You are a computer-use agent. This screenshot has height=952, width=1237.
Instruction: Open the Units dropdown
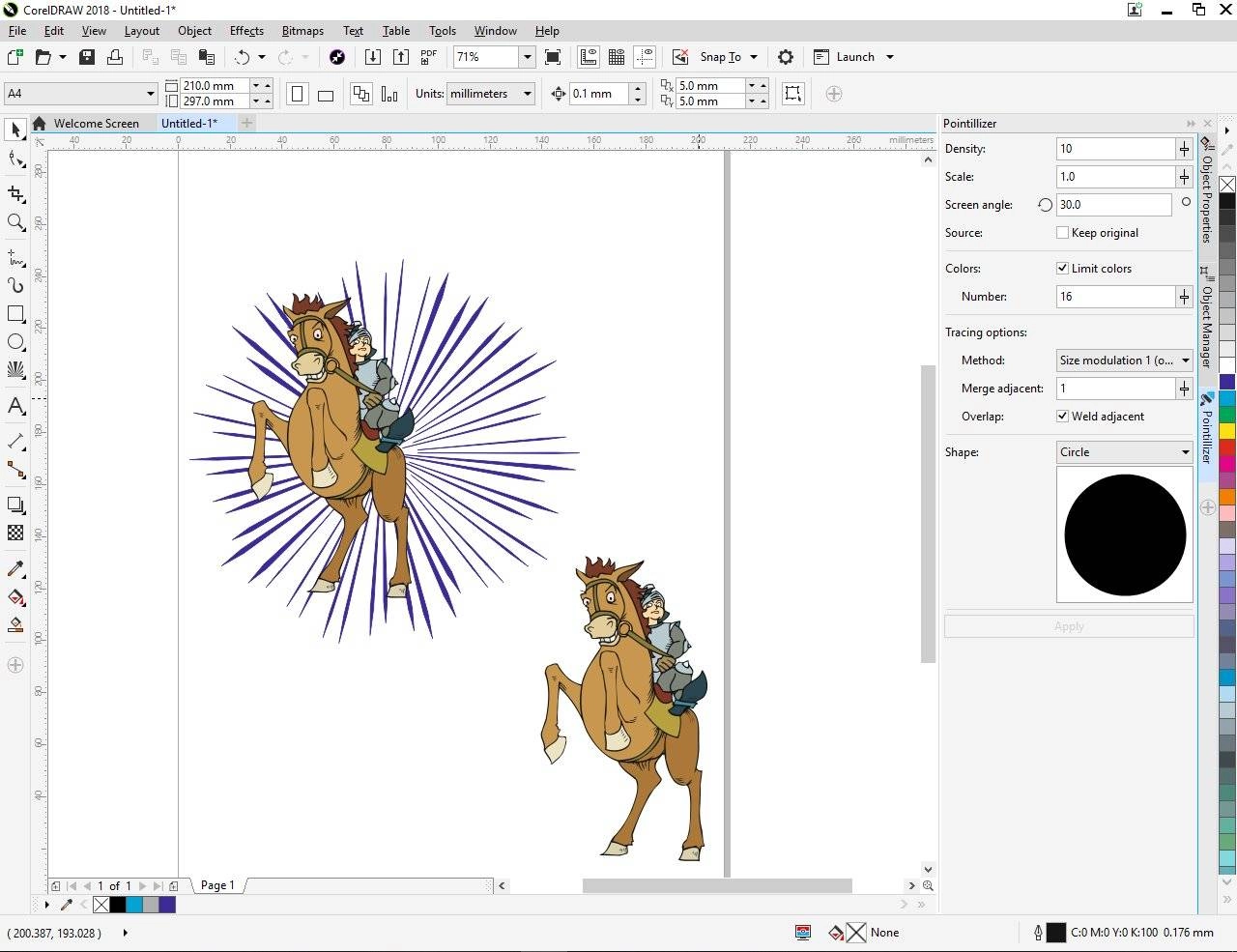click(x=528, y=94)
